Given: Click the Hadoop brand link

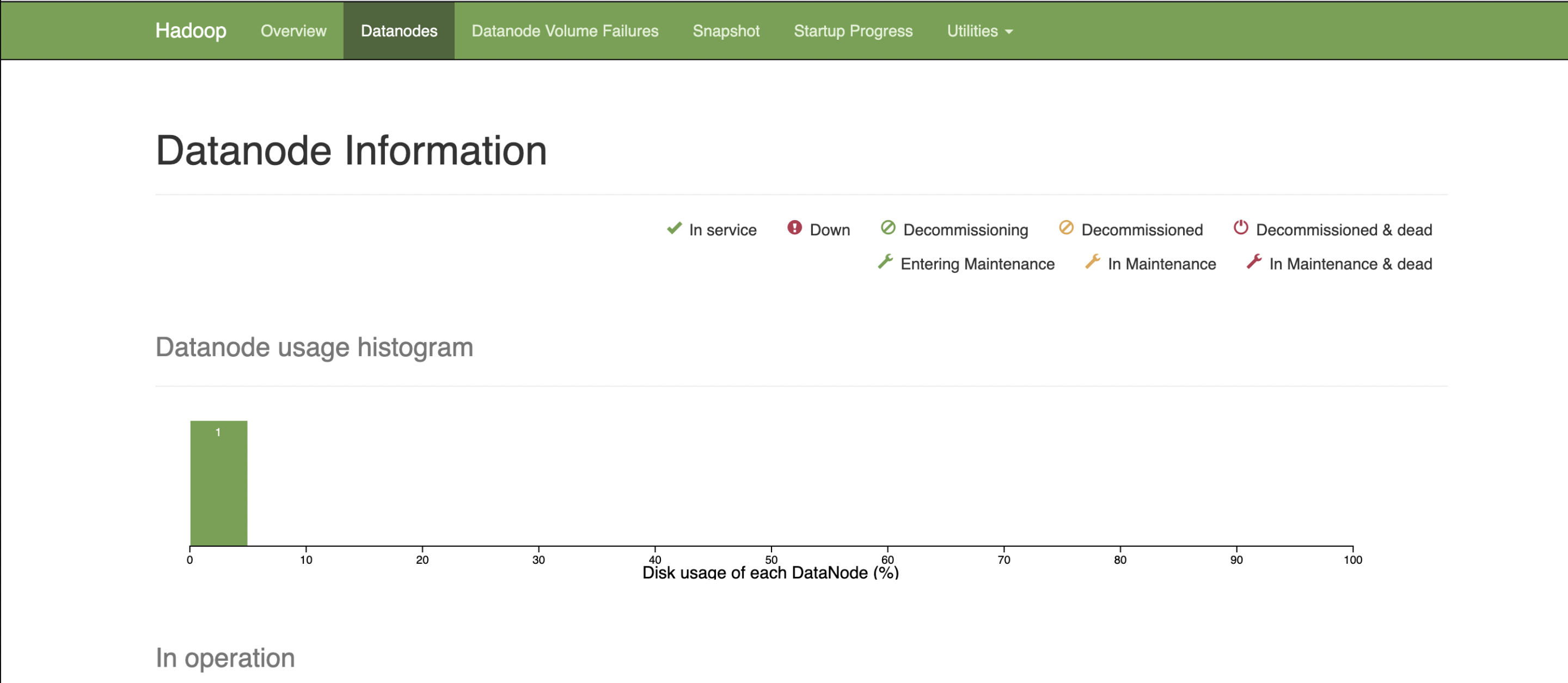Looking at the screenshot, I should (x=191, y=31).
